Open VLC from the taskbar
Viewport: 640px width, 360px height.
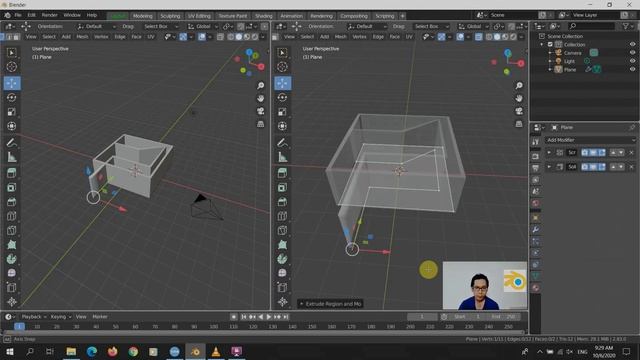tap(216, 351)
